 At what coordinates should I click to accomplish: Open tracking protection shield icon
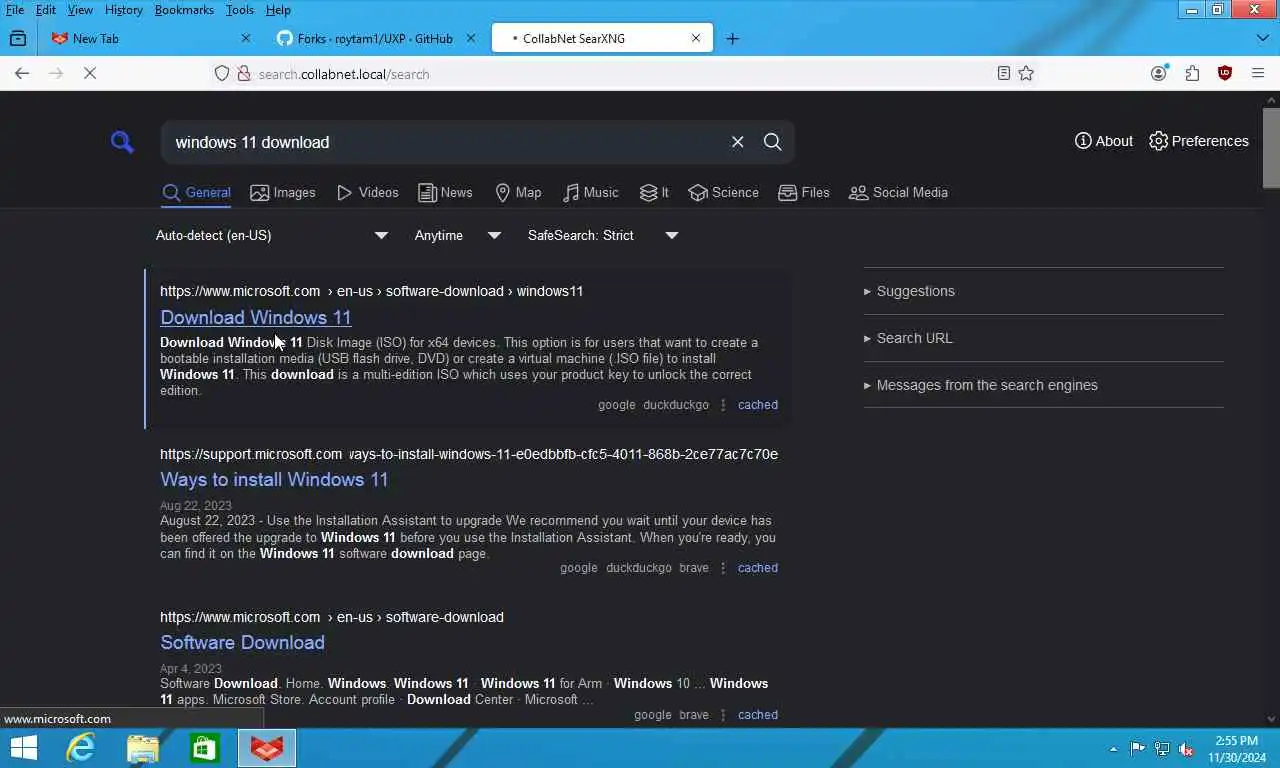[222, 73]
